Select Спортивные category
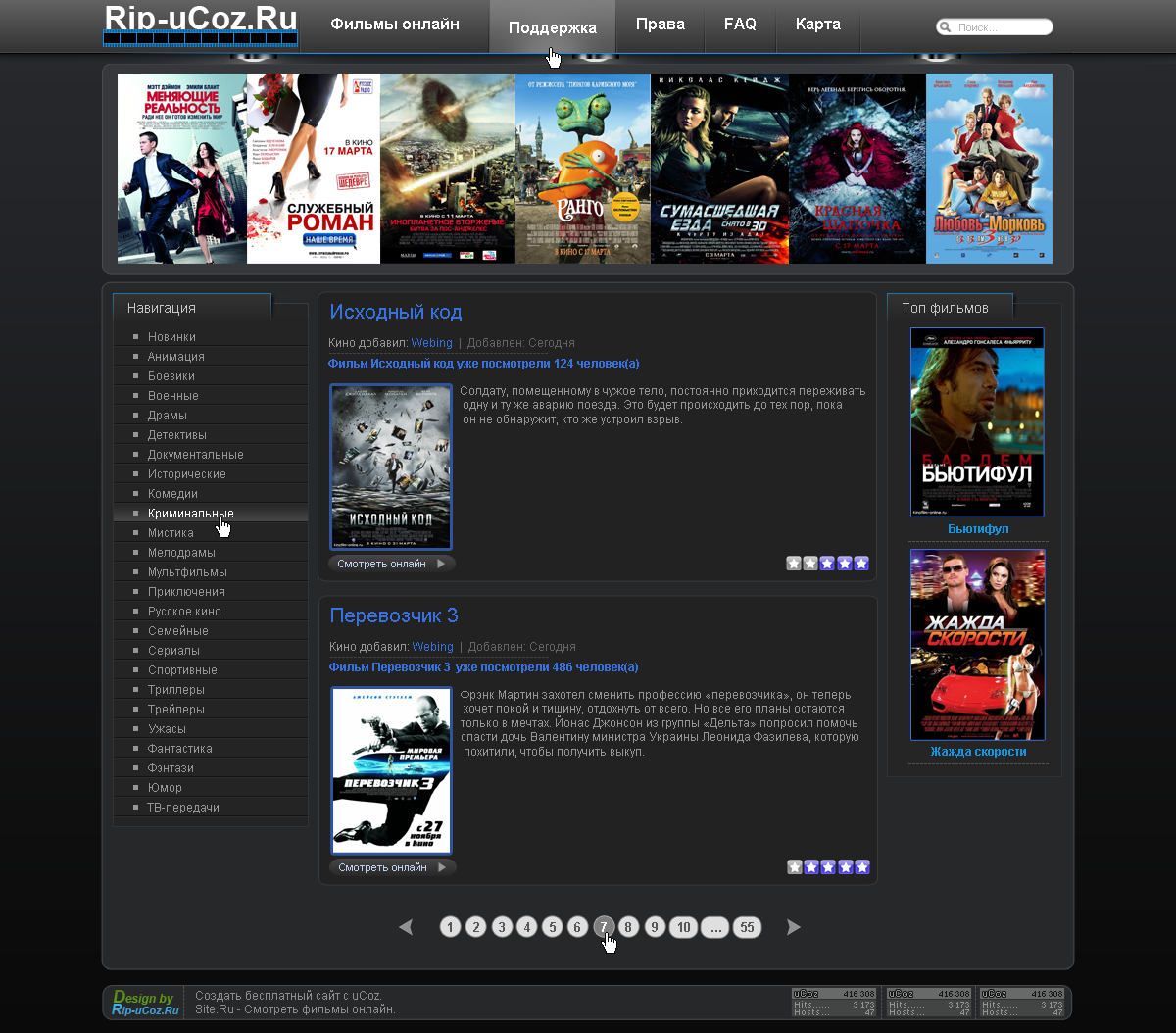Screen dimensions: 1176x1033 pyautogui.click(x=211, y=670)
